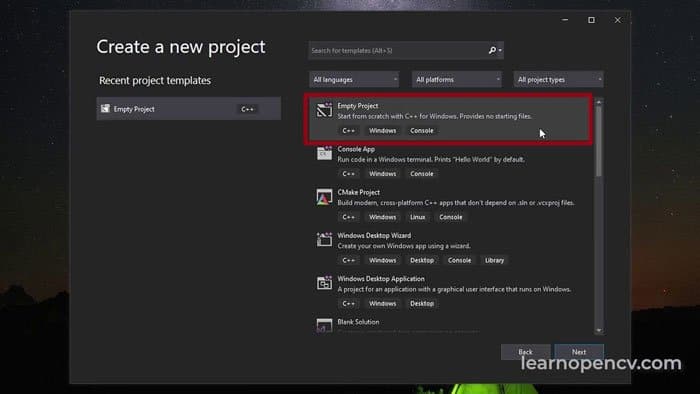700x394 pixels.
Task: Go to the Next step
Action: [579, 352]
